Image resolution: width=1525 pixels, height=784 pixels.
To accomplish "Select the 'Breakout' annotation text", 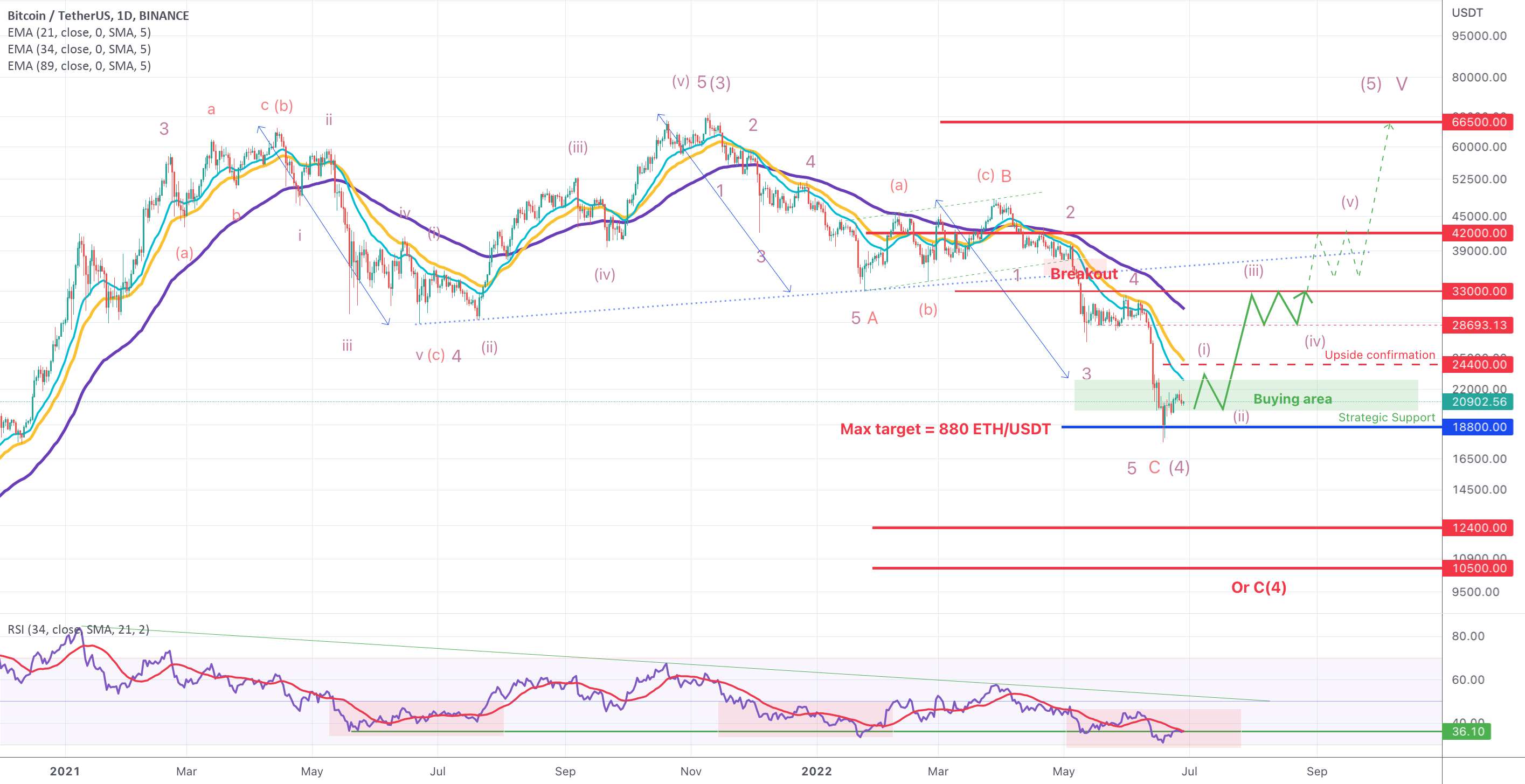I will (x=1084, y=274).
